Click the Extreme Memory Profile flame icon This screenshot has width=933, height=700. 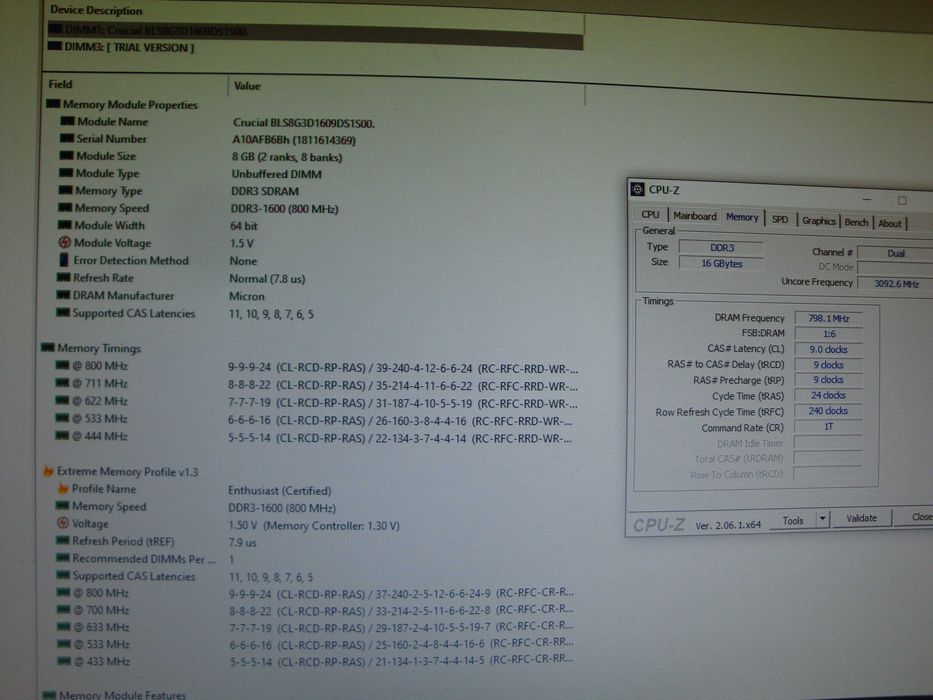pyautogui.click(x=48, y=471)
